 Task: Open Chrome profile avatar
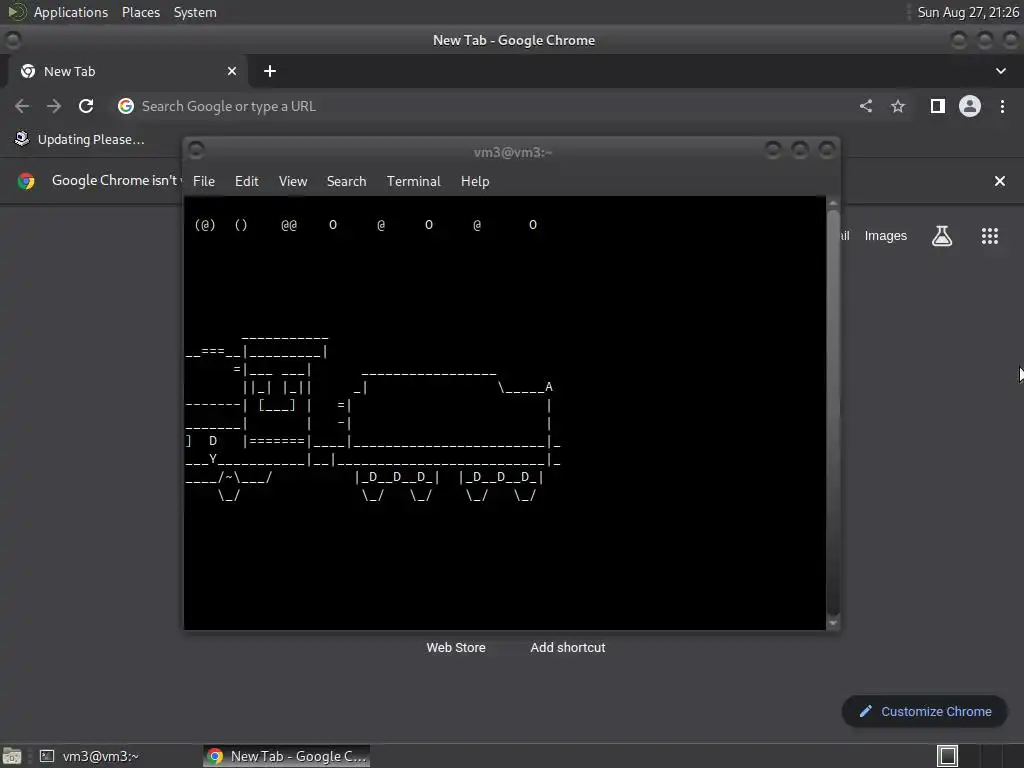tap(970, 106)
